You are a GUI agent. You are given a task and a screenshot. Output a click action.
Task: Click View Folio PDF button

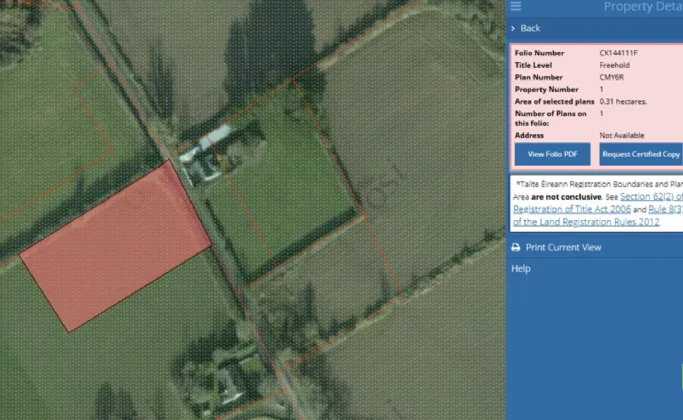[x=552, y=154]
